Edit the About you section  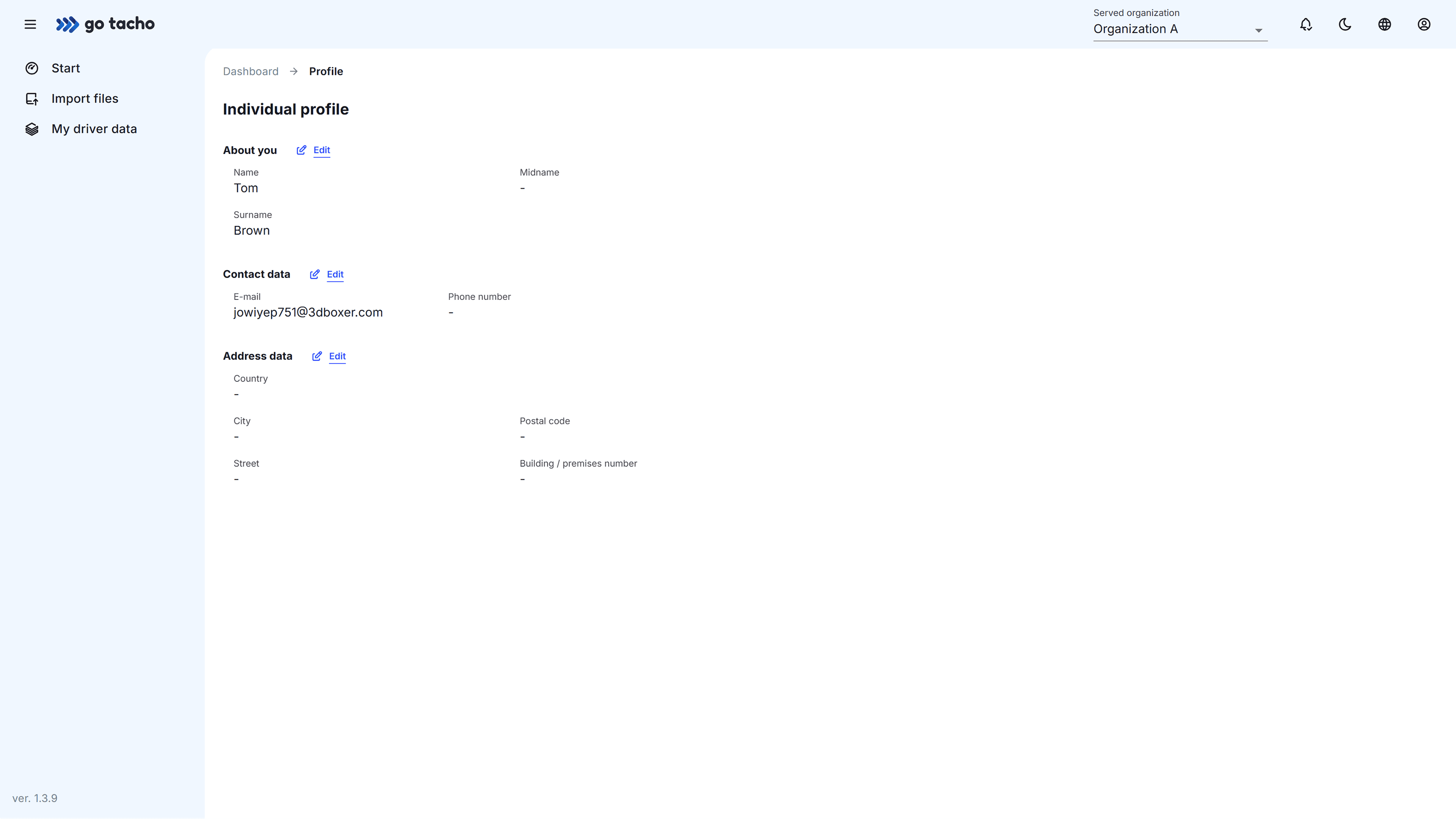(x=322, y=150)
